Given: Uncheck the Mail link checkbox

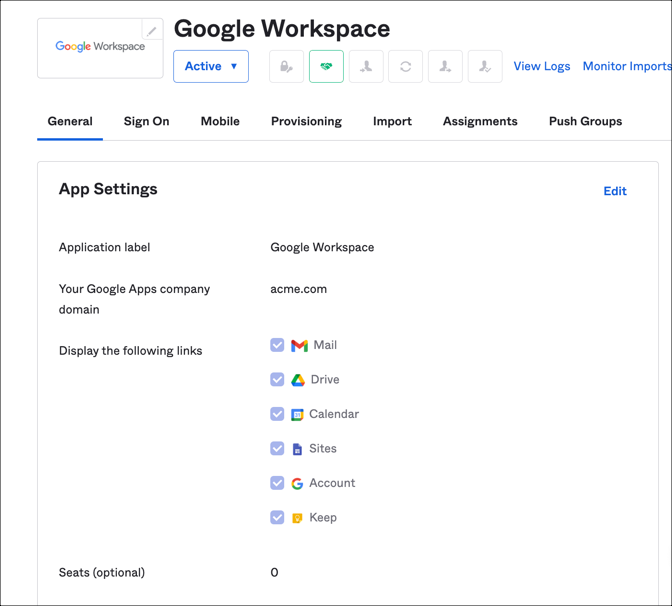Looking at the screenshot, I should pyautogui.click(x=277, y=345).
